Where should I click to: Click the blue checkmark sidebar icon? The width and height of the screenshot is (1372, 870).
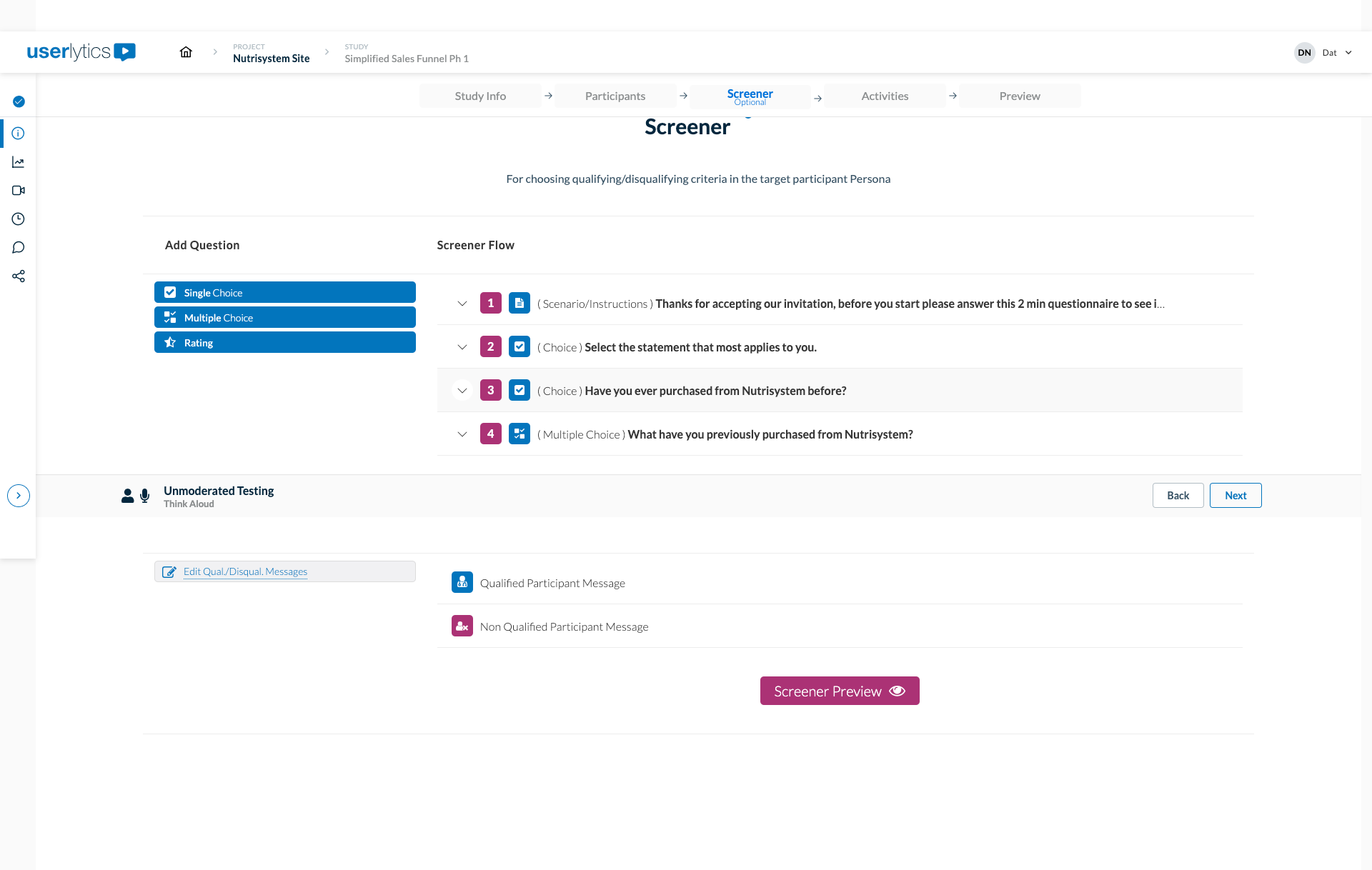[19, 101]
